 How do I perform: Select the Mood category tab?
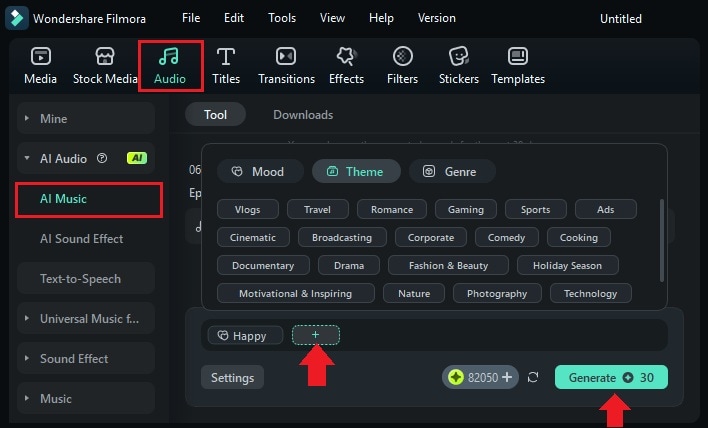coord(260,172)
